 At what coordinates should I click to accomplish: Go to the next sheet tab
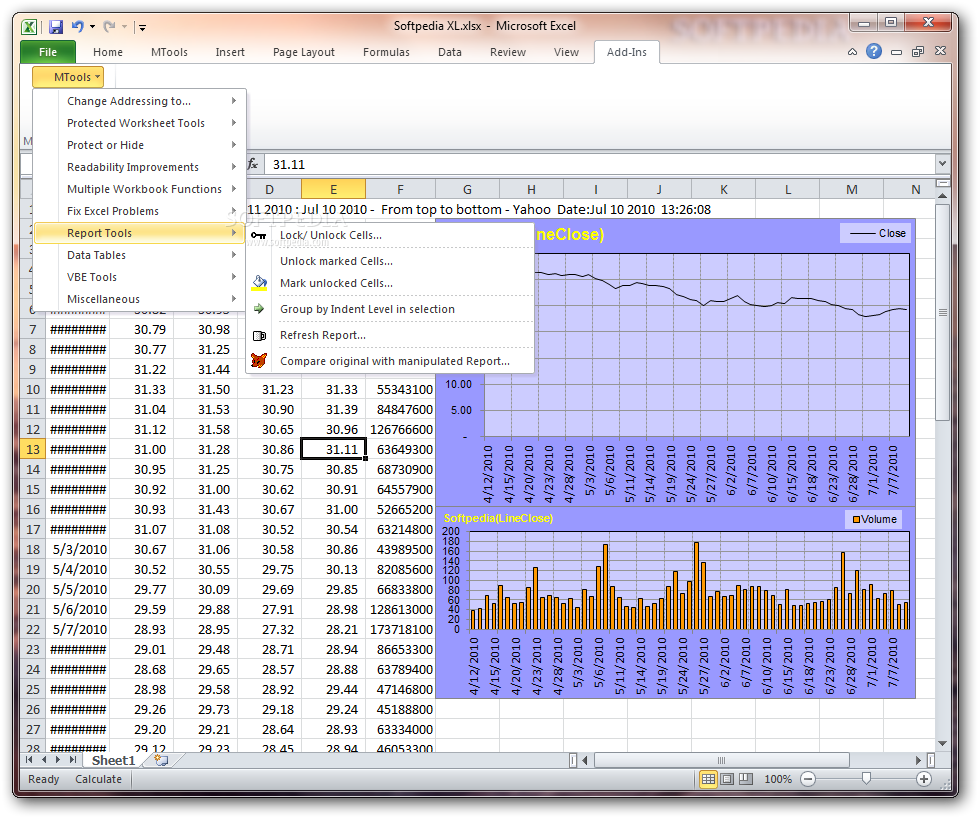coord(58,760)
